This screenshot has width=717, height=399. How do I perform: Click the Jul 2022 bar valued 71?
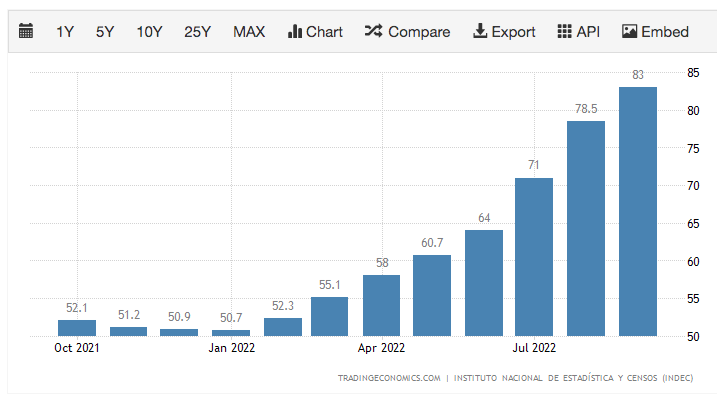point(534,257)
